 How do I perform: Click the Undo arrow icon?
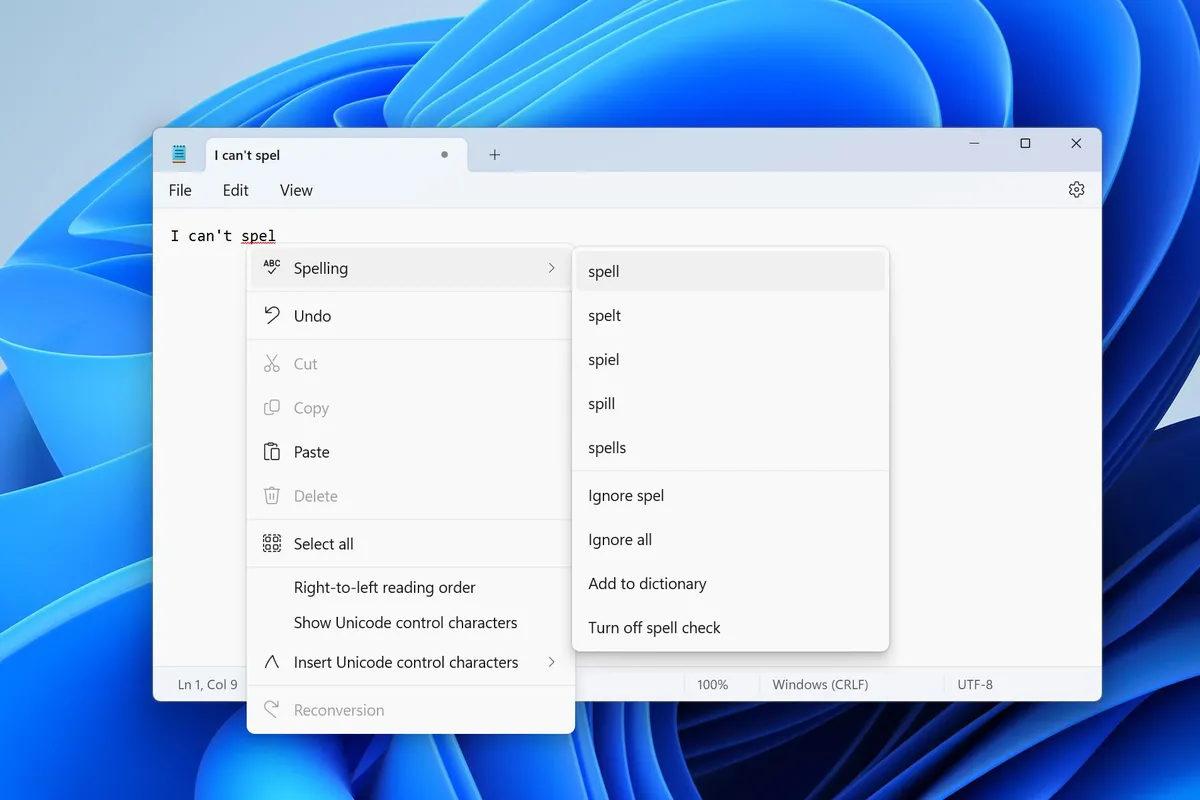coord(270,315)
